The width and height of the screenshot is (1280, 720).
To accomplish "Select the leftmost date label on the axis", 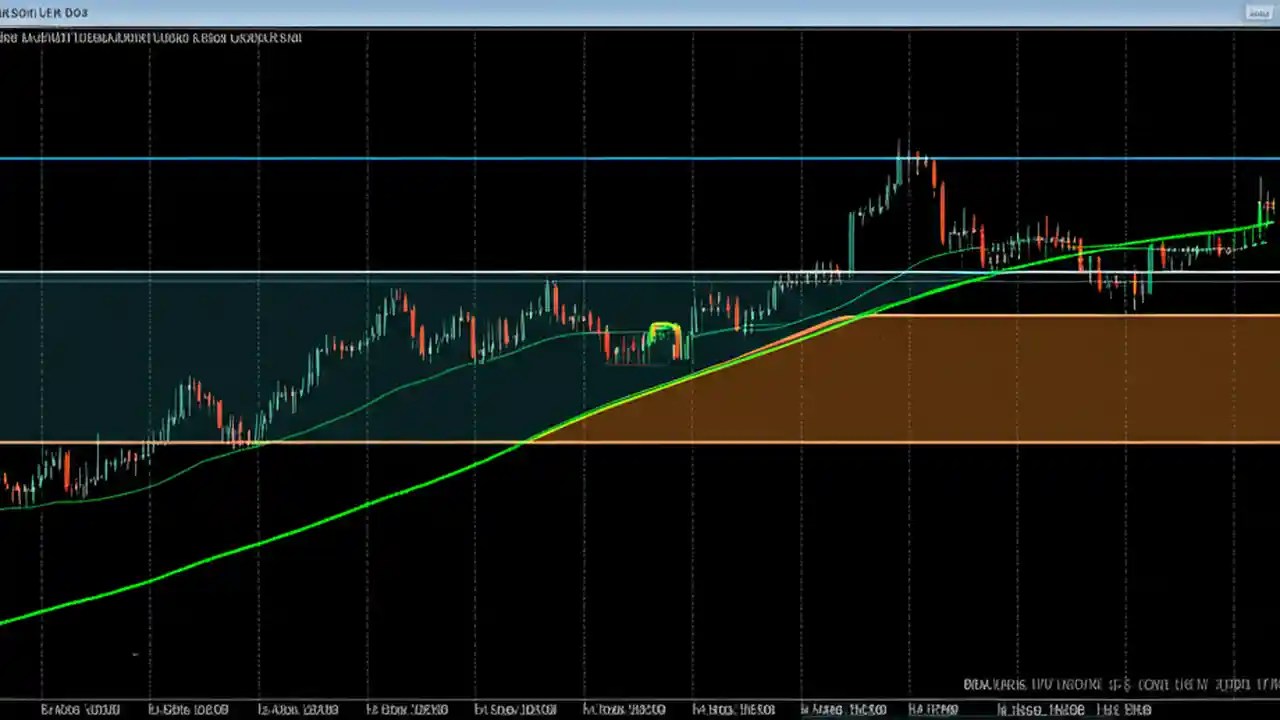I will (x=80, y=709).
